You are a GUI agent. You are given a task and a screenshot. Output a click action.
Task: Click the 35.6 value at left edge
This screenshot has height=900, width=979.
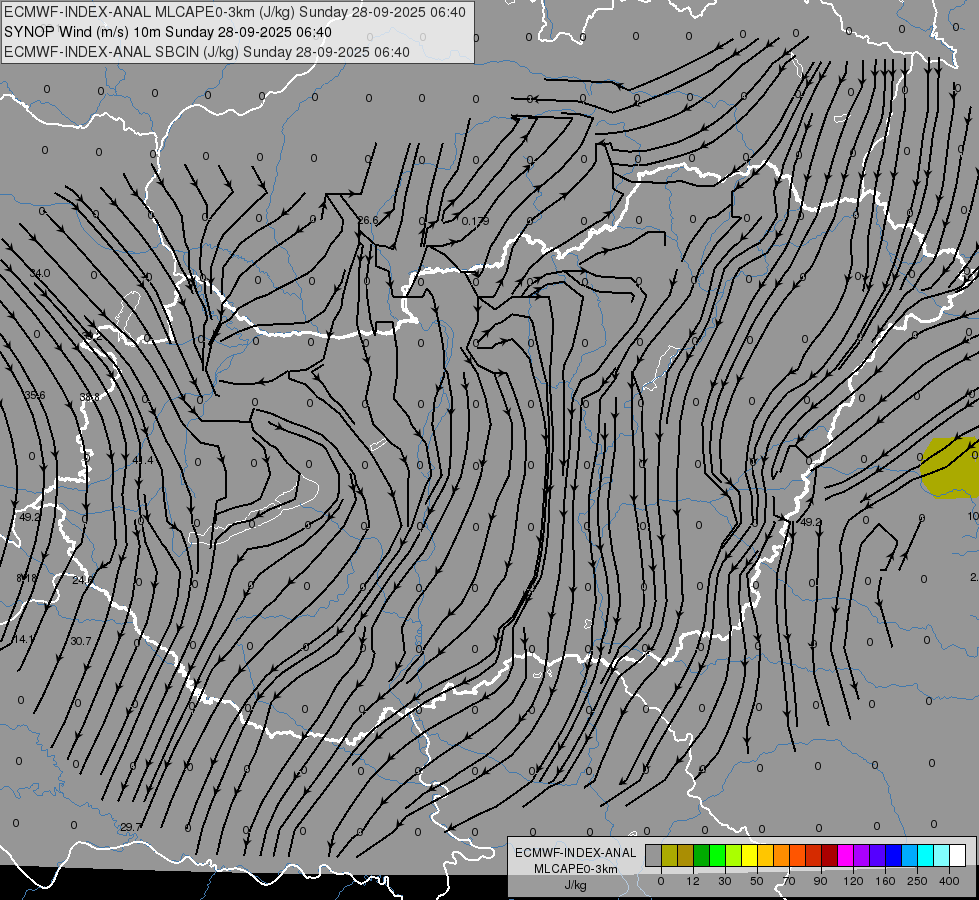pos(35,395)
